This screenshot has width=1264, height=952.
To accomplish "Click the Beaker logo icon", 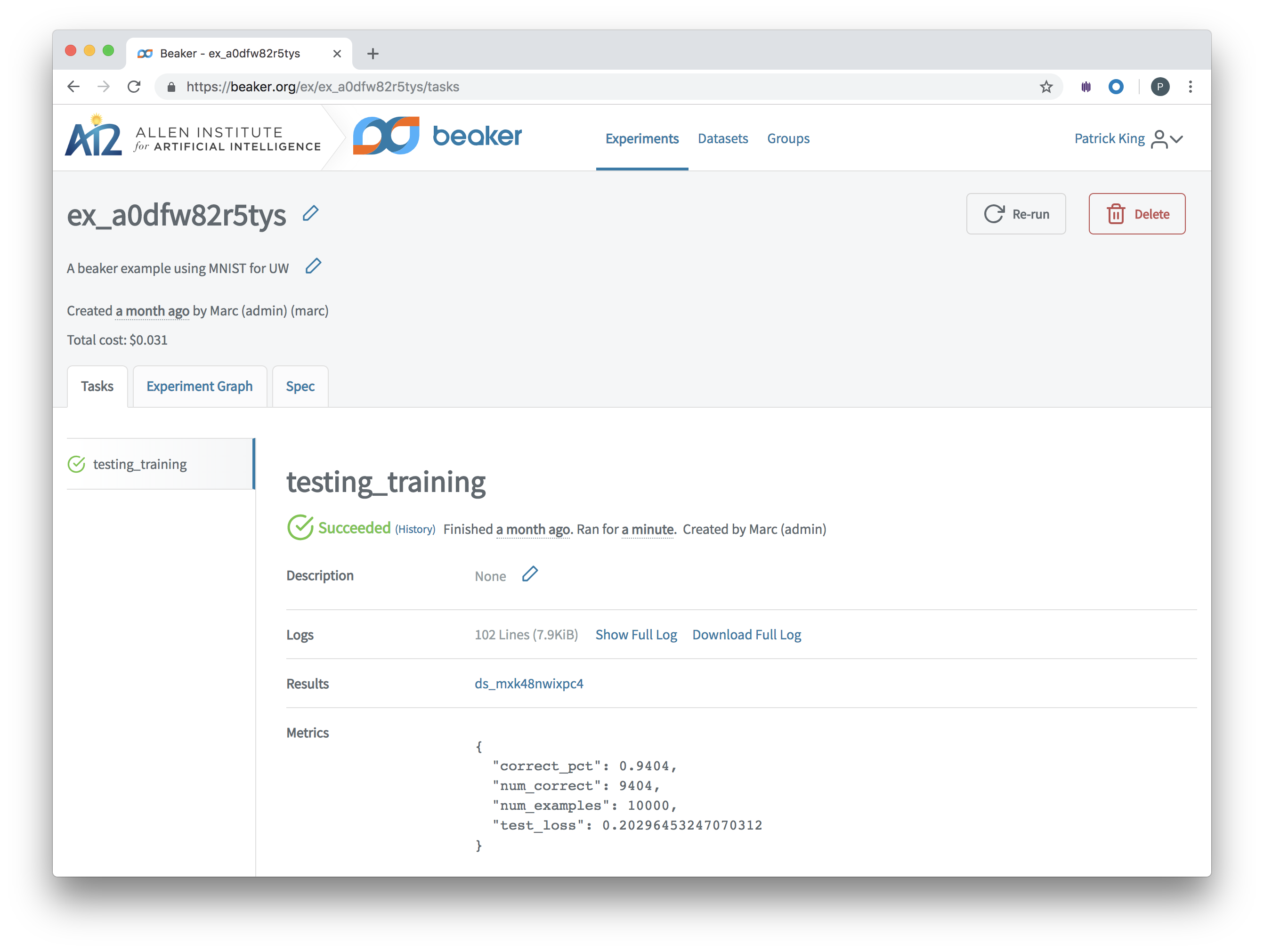I will (389, 137).
